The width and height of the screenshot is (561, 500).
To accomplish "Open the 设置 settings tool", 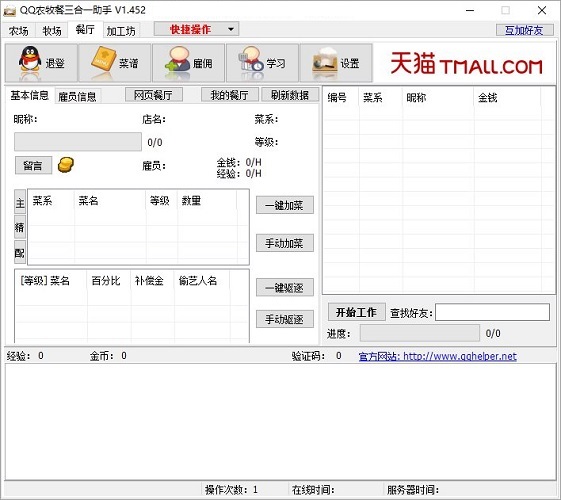I will pyautogui.click(x=336, y=63).
